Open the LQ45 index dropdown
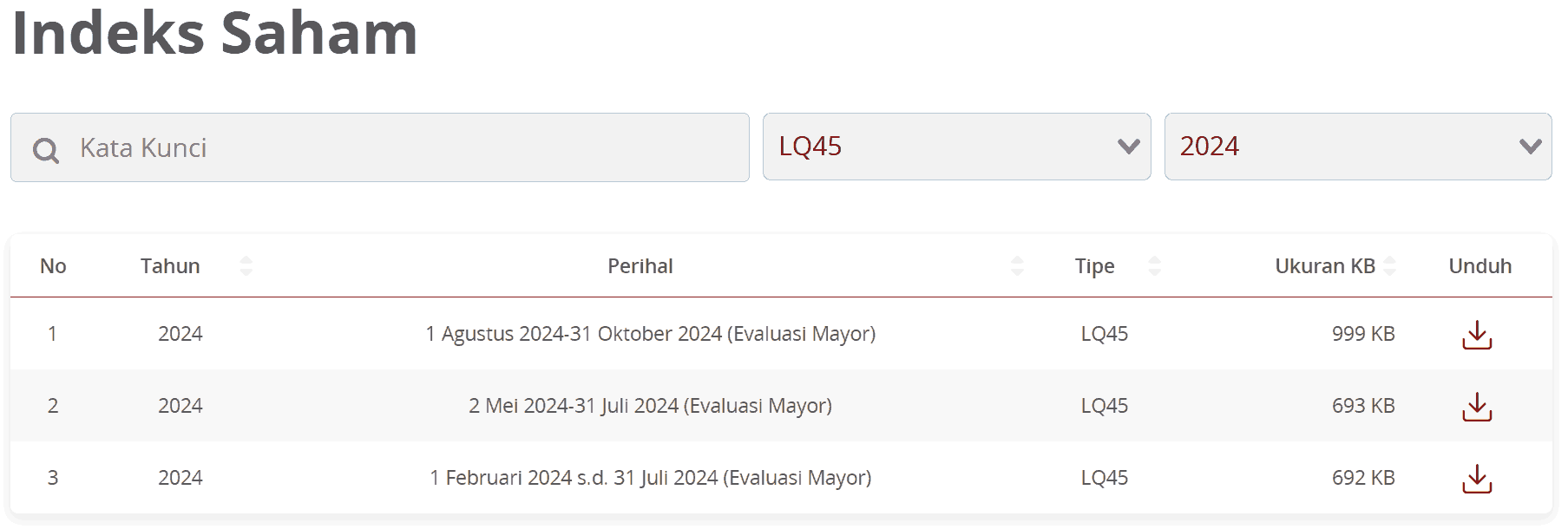Screen dimensions: 1568x529 click(956, 147)
